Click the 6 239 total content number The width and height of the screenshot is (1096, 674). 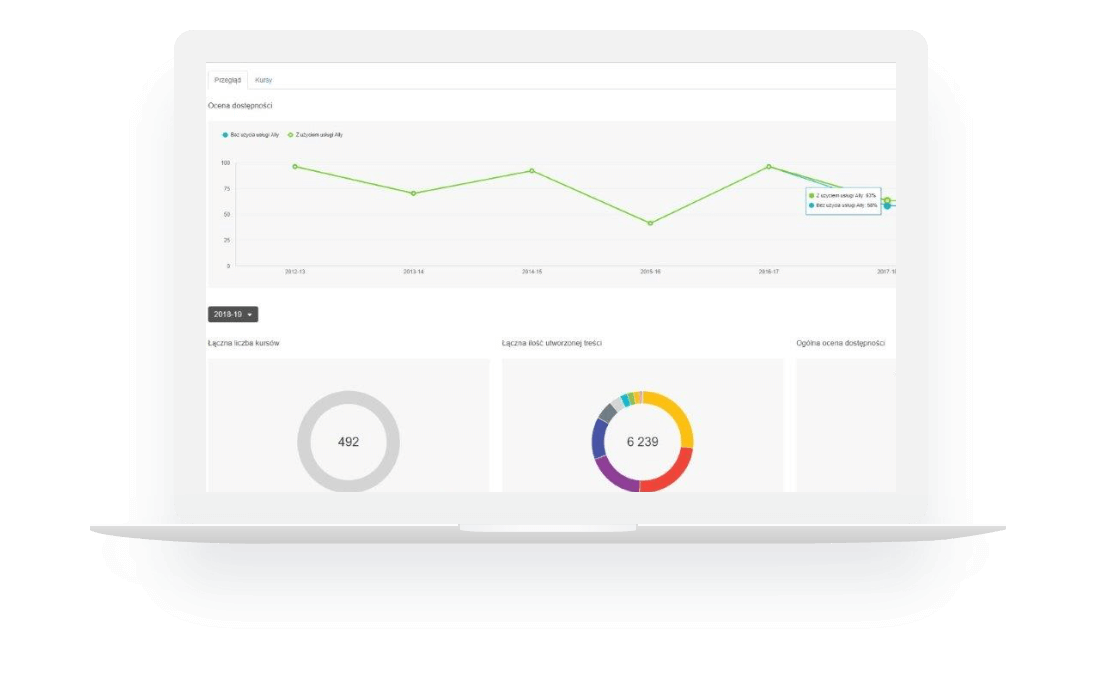coord(642,441)
